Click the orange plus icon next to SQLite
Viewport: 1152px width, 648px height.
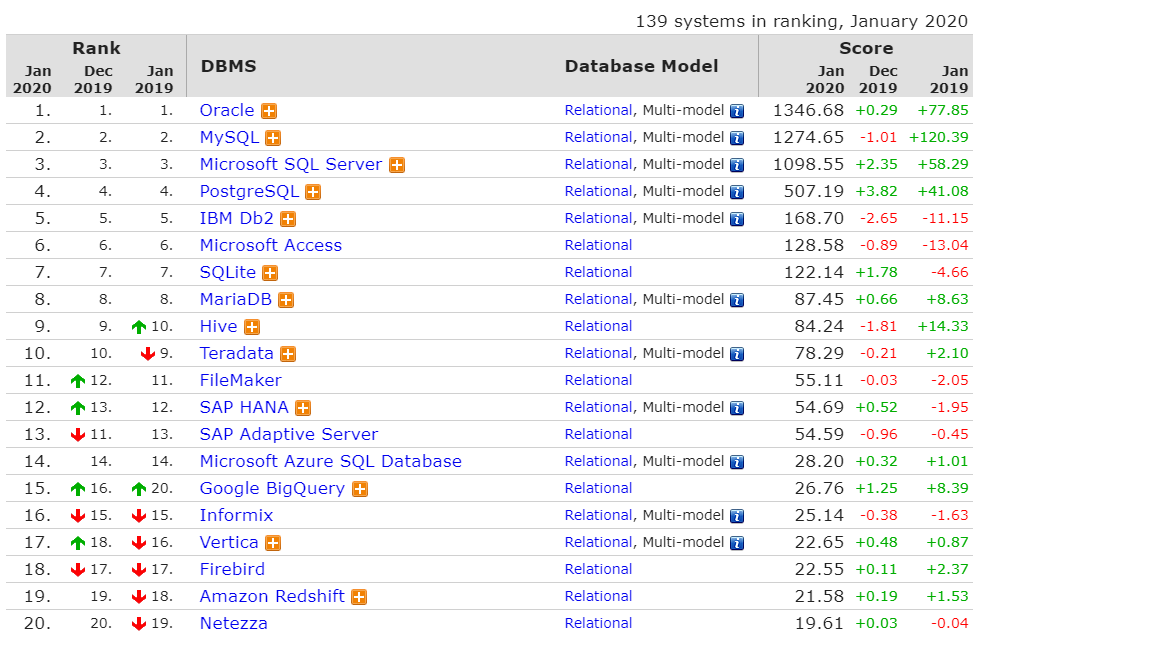point(270,273)
